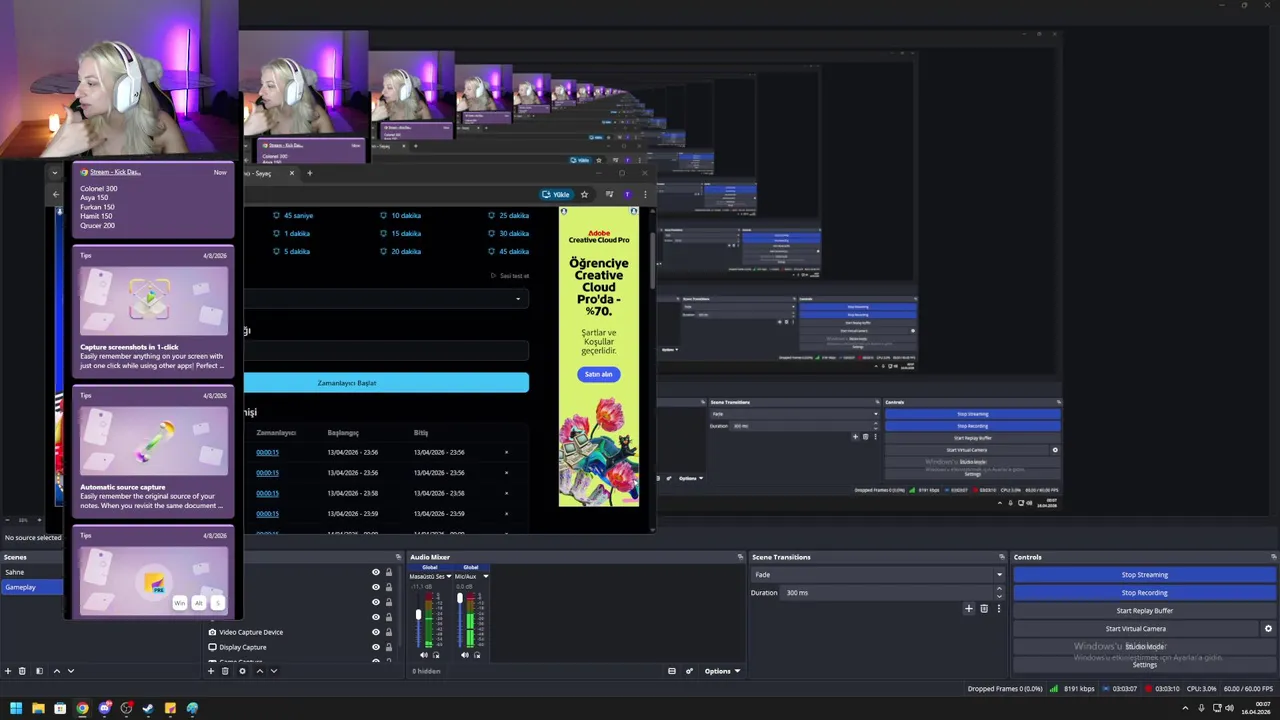
Task: Mute Masaüstü Ses speaker icon
Action: [x=424, y=655]
